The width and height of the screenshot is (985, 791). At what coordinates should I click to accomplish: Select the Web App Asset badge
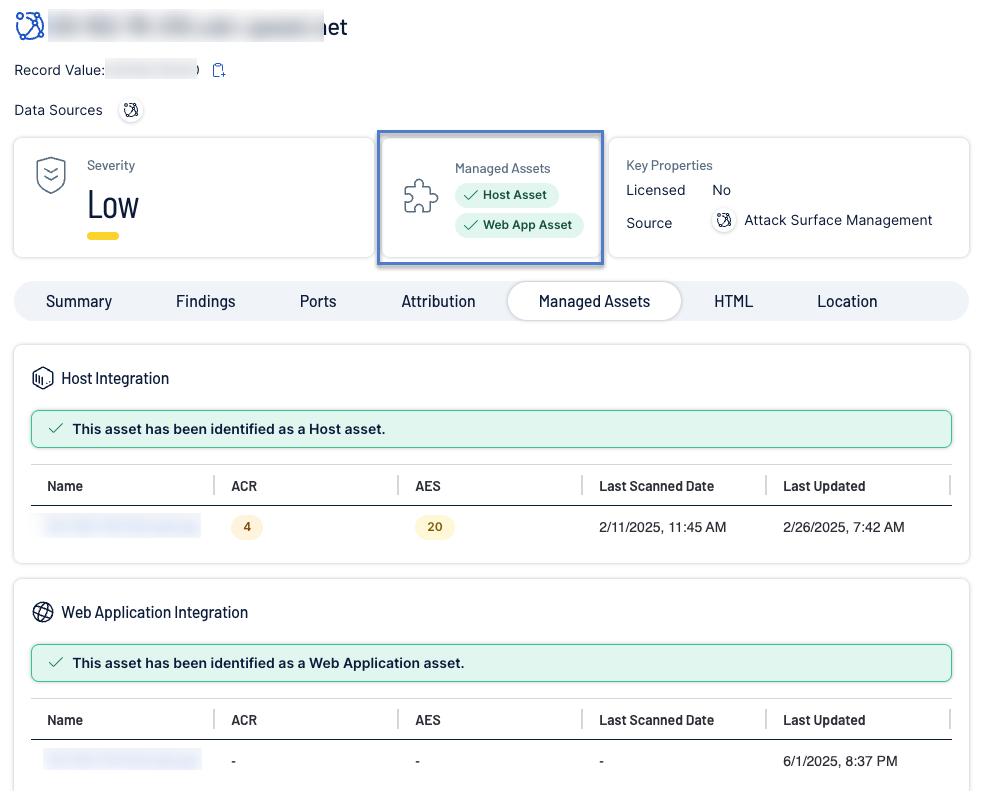point(518,225)
